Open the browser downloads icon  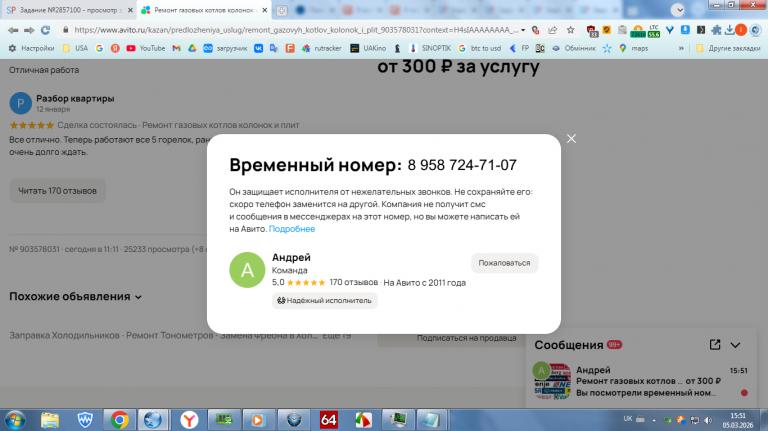[729, 30]
